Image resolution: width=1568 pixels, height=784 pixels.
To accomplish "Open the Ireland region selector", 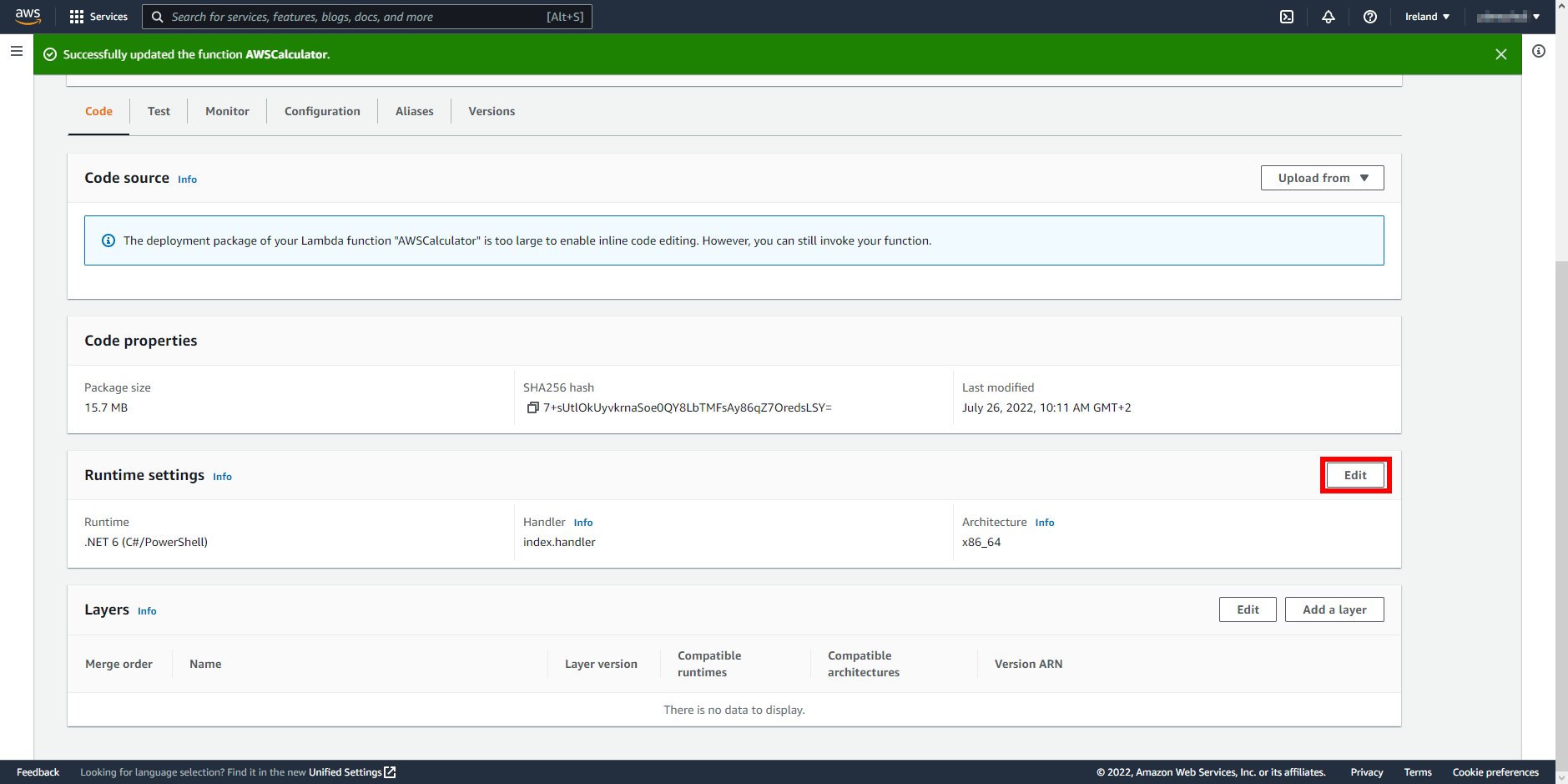I will coord(1426,17).
